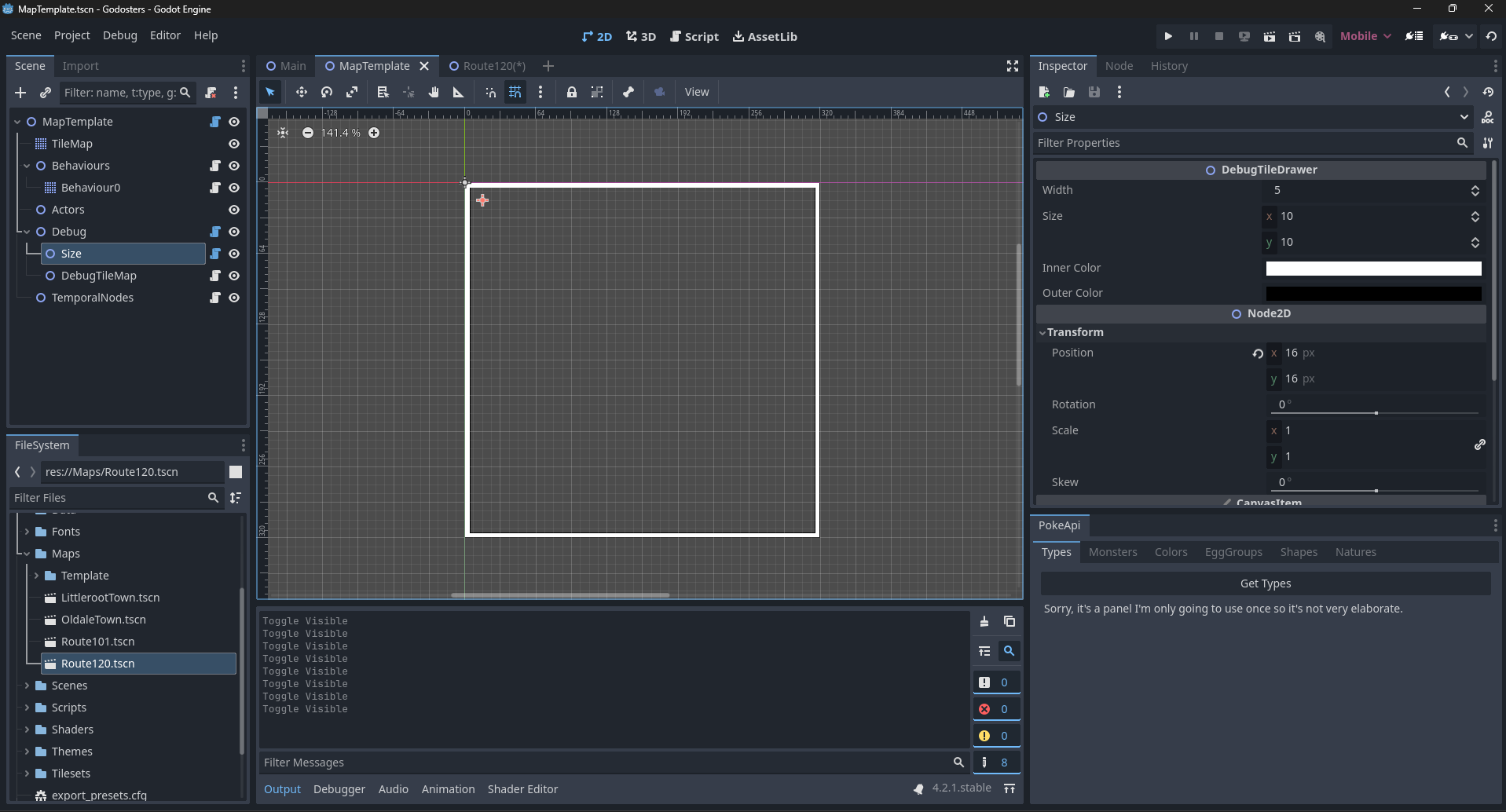The image size is (1506, 812).
Task: Collapse the MapTemplate root node
Action: 17,122
